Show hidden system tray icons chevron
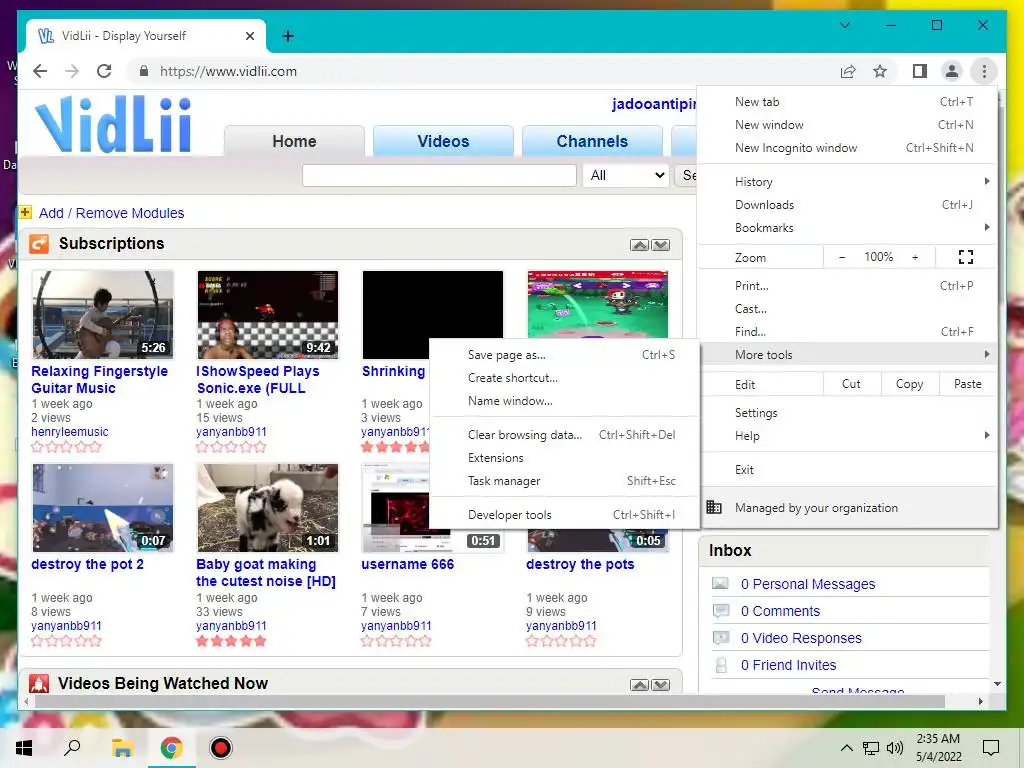 (x=846, y=748)
